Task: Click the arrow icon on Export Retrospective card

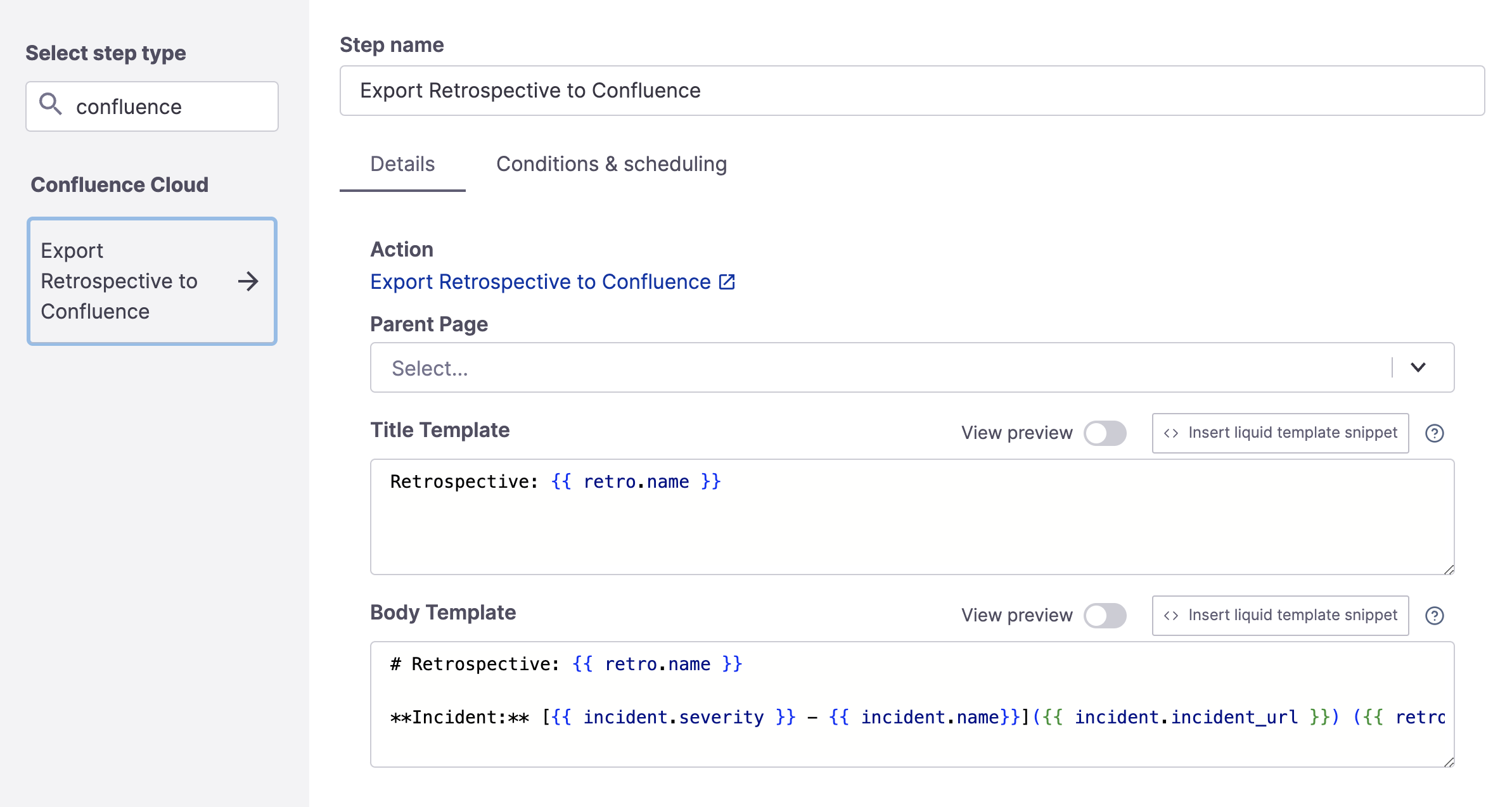Action: coord(248,281)
